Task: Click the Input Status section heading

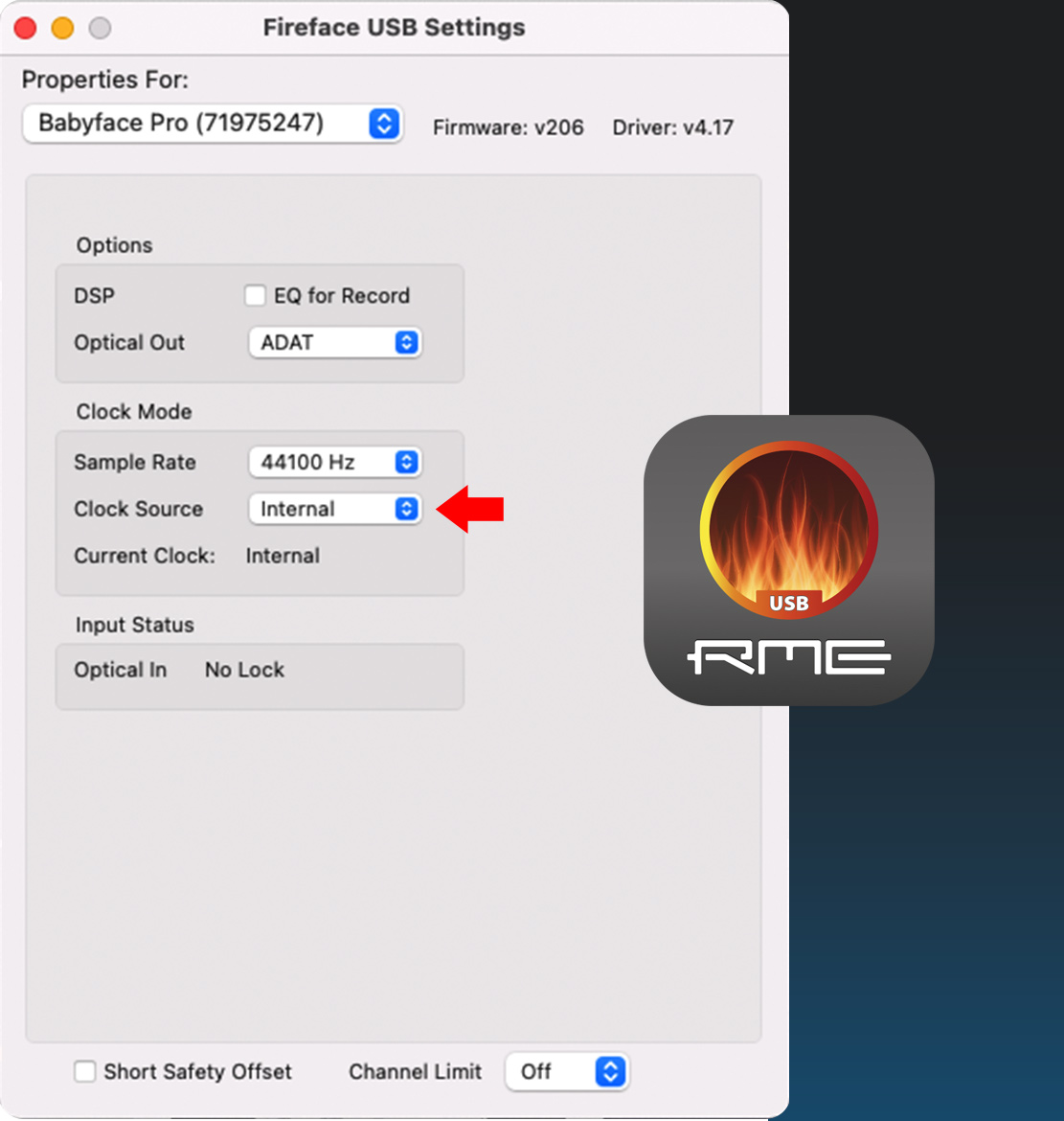Action: 134,625
